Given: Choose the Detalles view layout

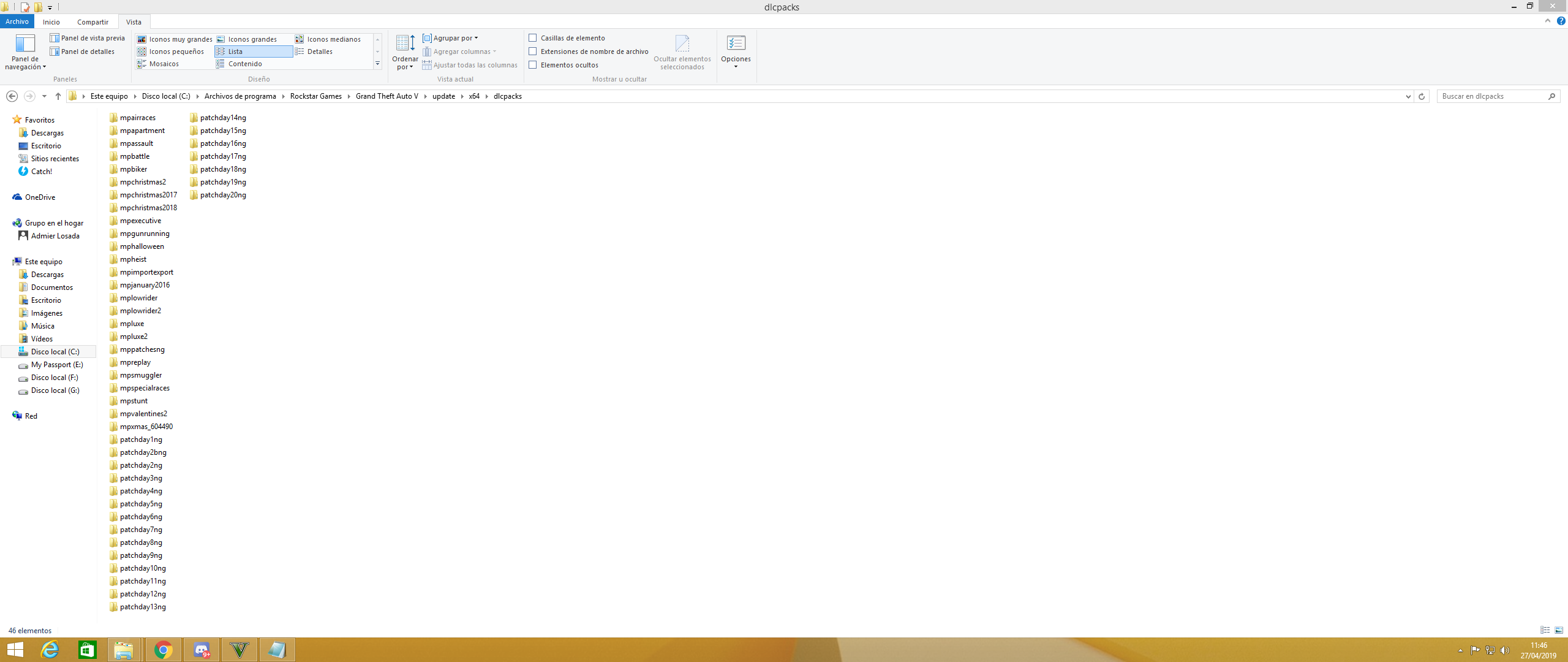Looking at the screenshot, I should (x=319, y=51).
